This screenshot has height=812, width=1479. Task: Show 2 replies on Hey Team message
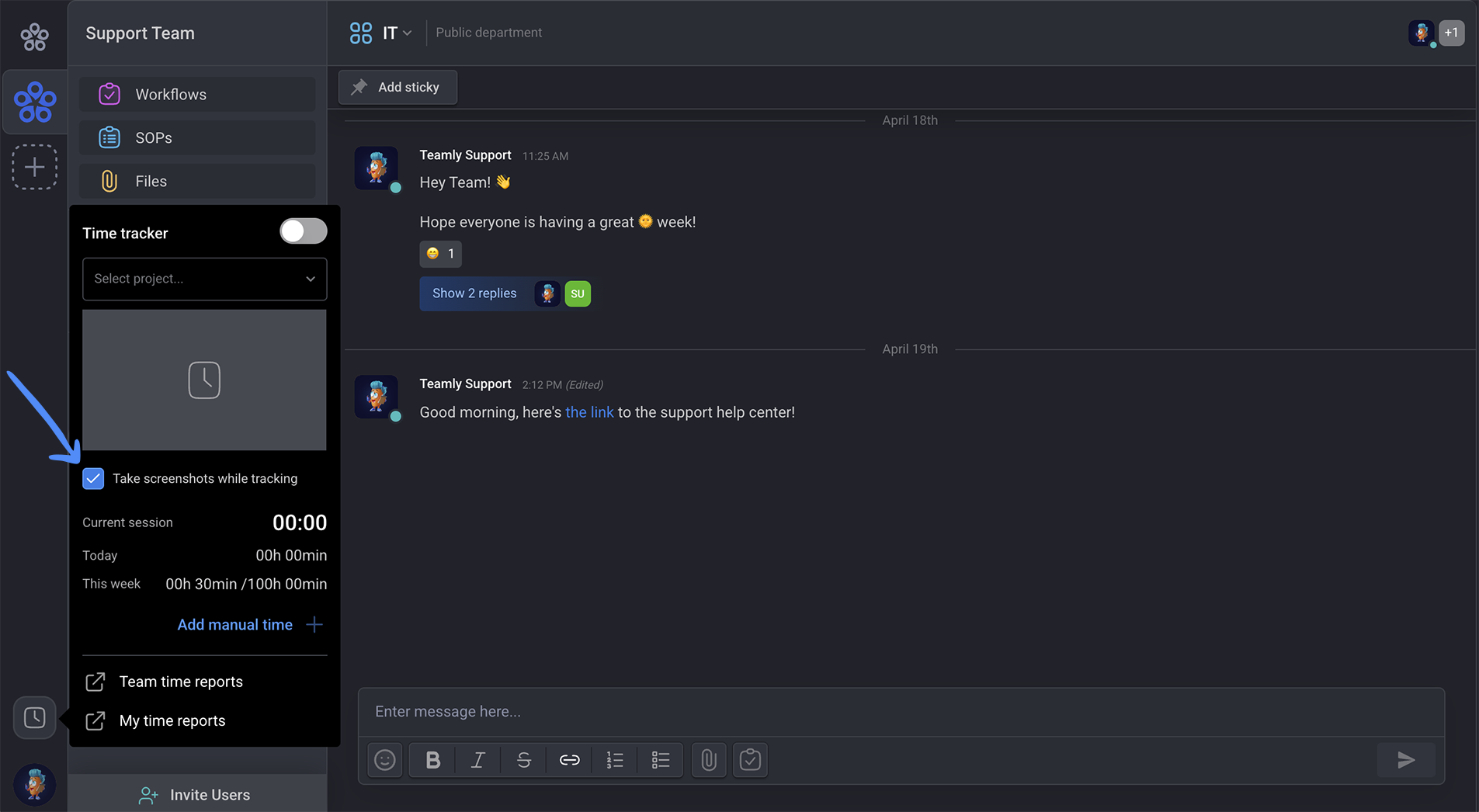pyautogui.click(x=474, y=293)
